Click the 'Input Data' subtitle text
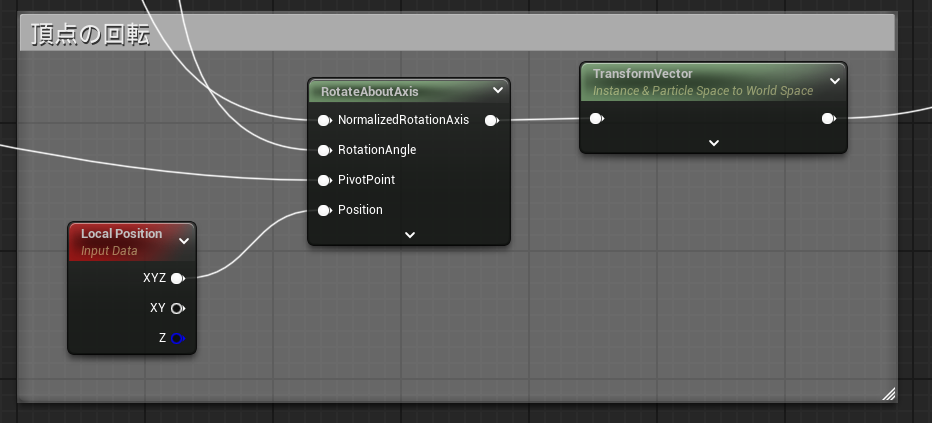This screenshot has width=932, height=423. [109, 251]
